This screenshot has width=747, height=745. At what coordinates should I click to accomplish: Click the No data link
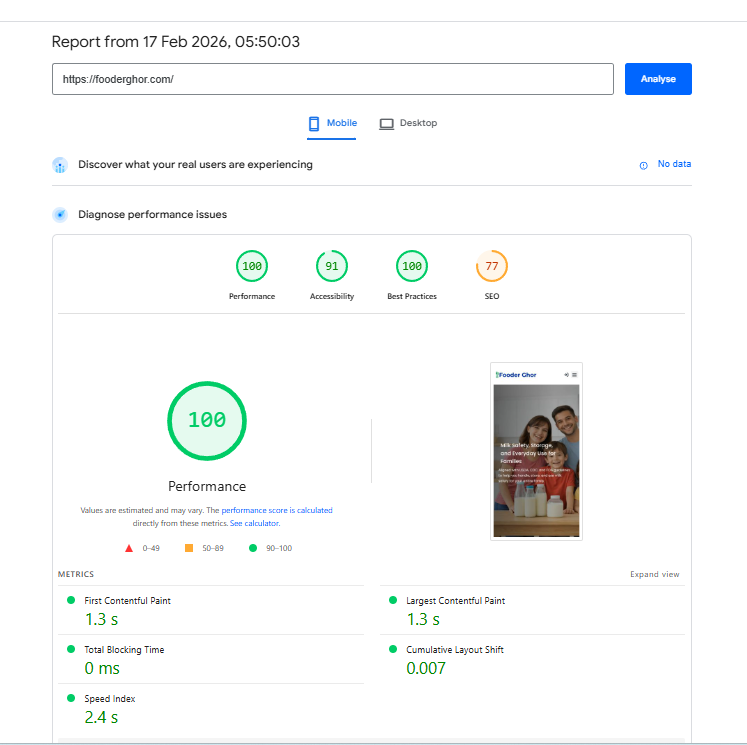674,164
